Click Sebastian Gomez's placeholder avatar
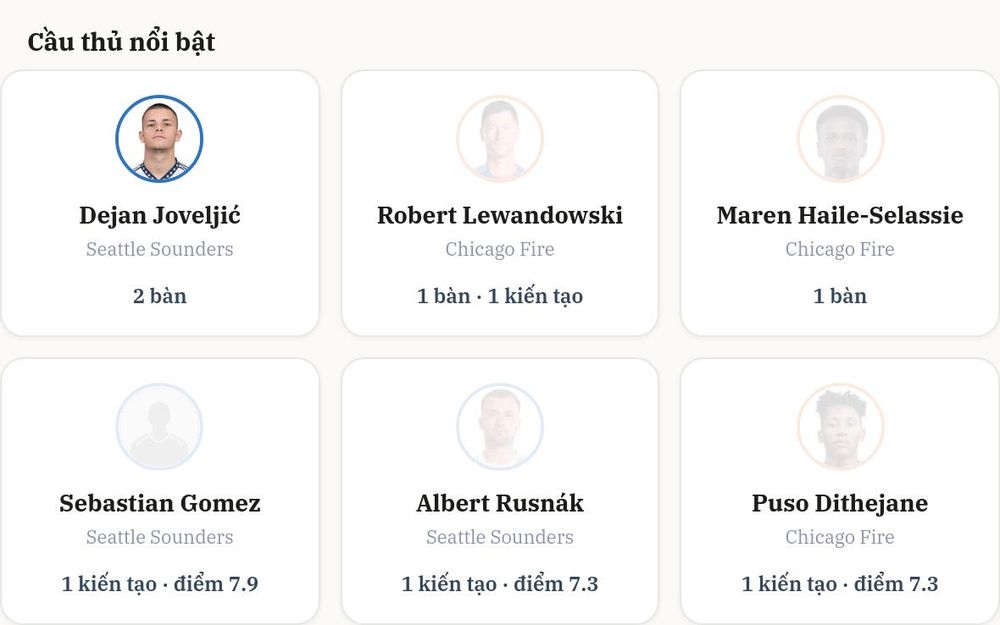This screenshot has height=625, width=1000. pyautogui.click(x=159, y=427)
